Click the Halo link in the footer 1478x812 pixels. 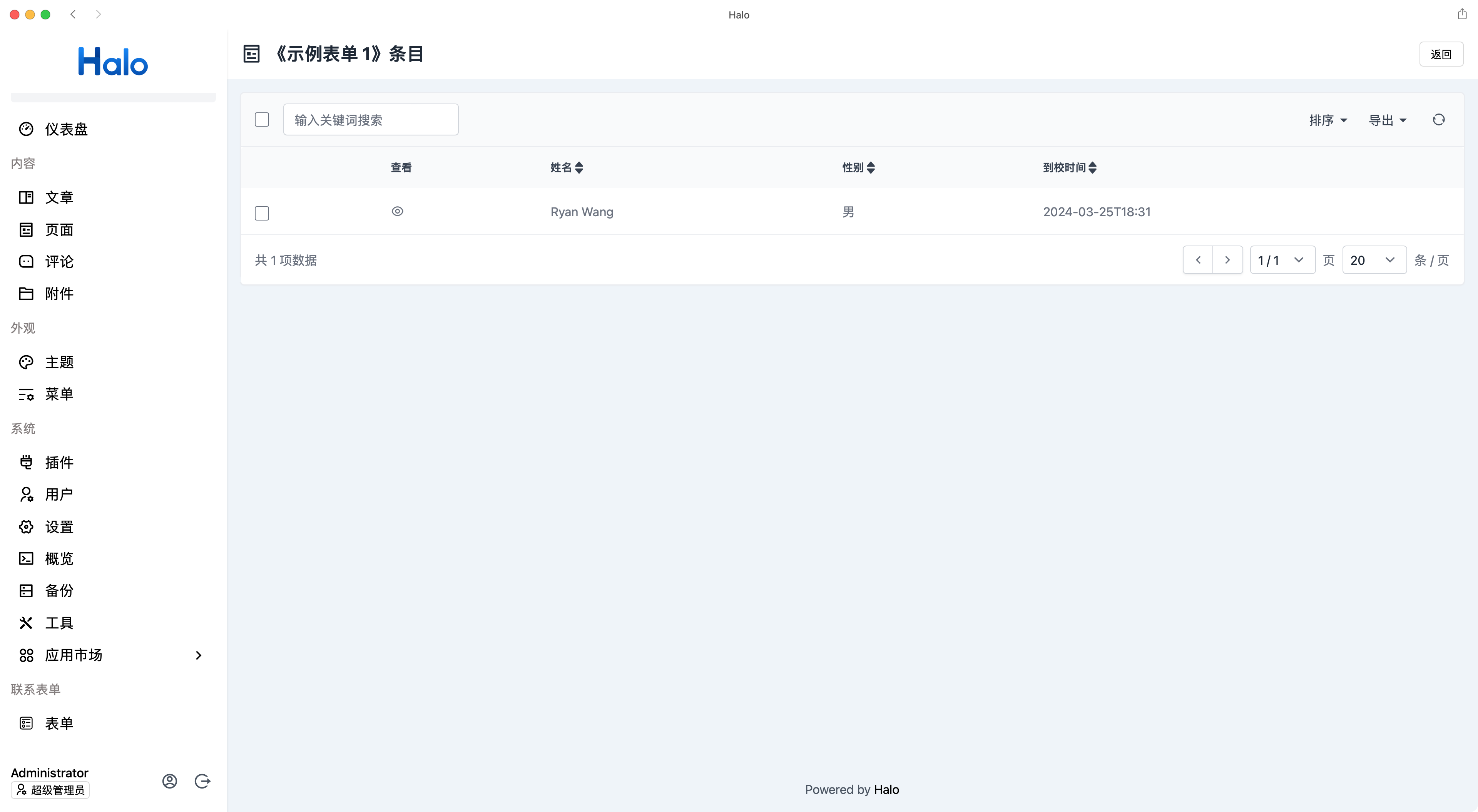point(886,790)
